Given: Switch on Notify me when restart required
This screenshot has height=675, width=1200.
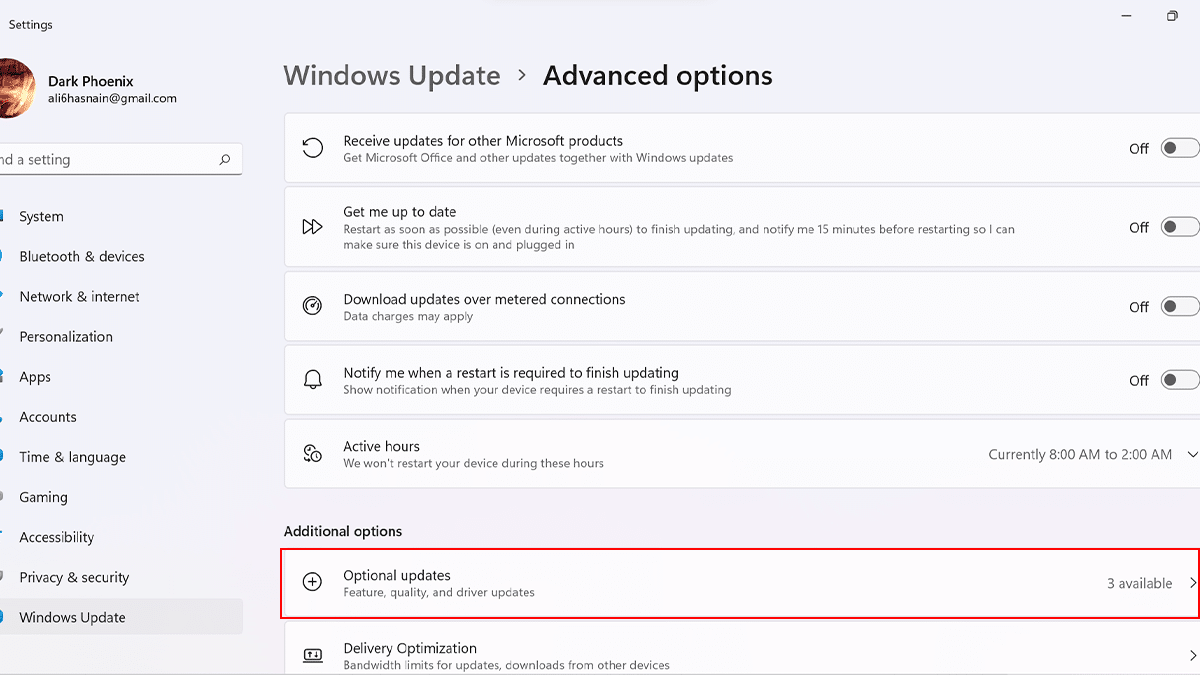Looking at the screenshot, I should click(x=1179, y=380).
